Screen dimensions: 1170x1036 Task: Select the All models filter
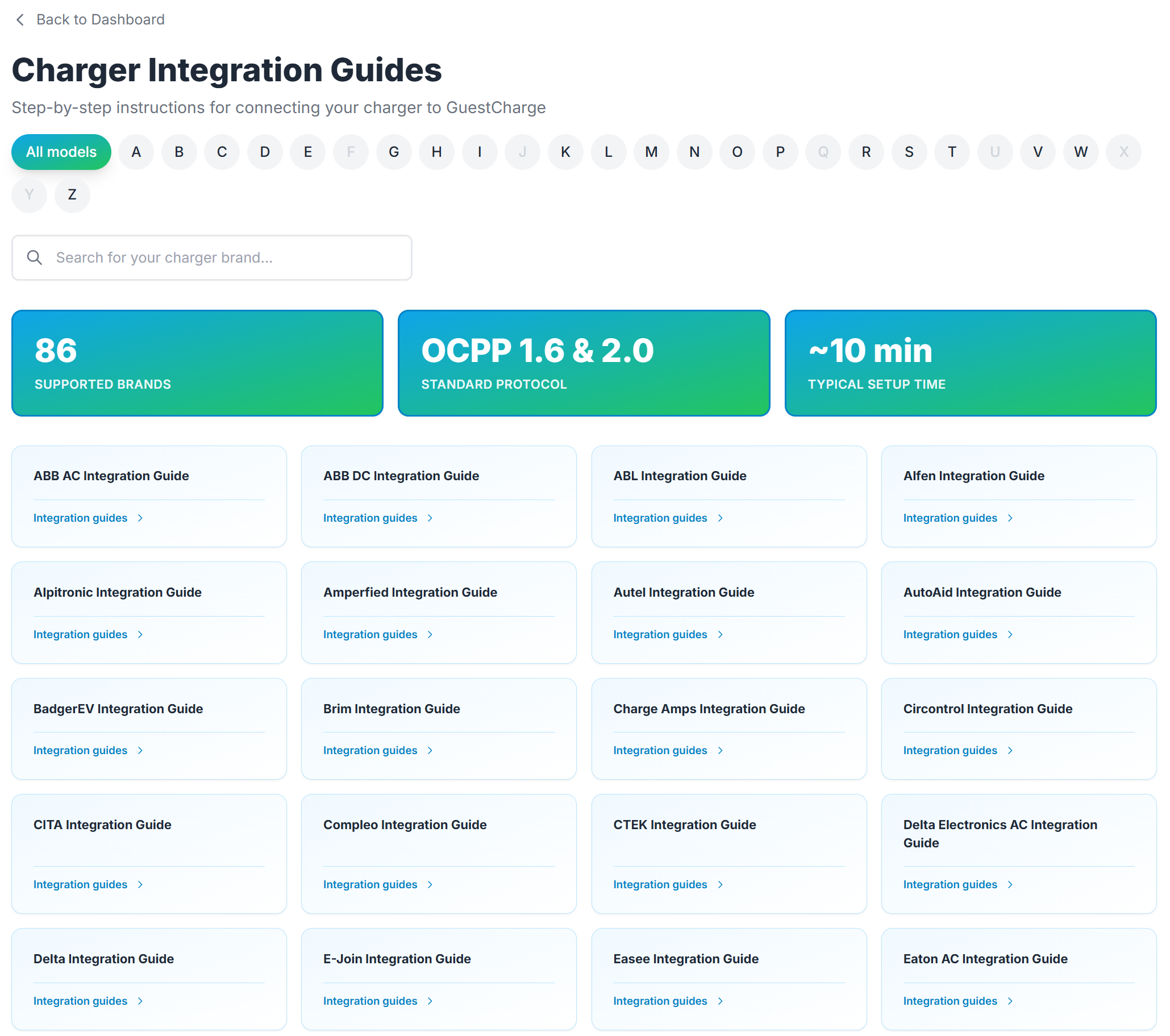click(61, 152)
